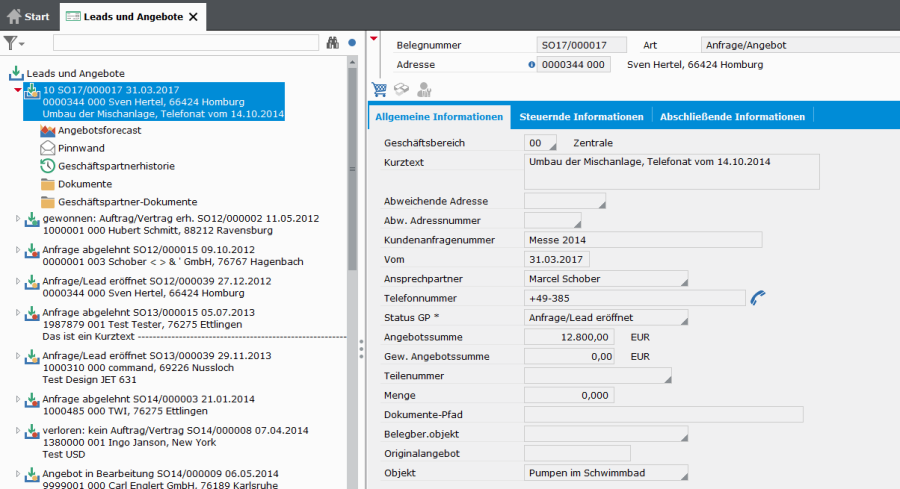
Task: Click the Gew. Angebotssumme field 0,00
Action: pyautogui.click(x=569, y=356)
